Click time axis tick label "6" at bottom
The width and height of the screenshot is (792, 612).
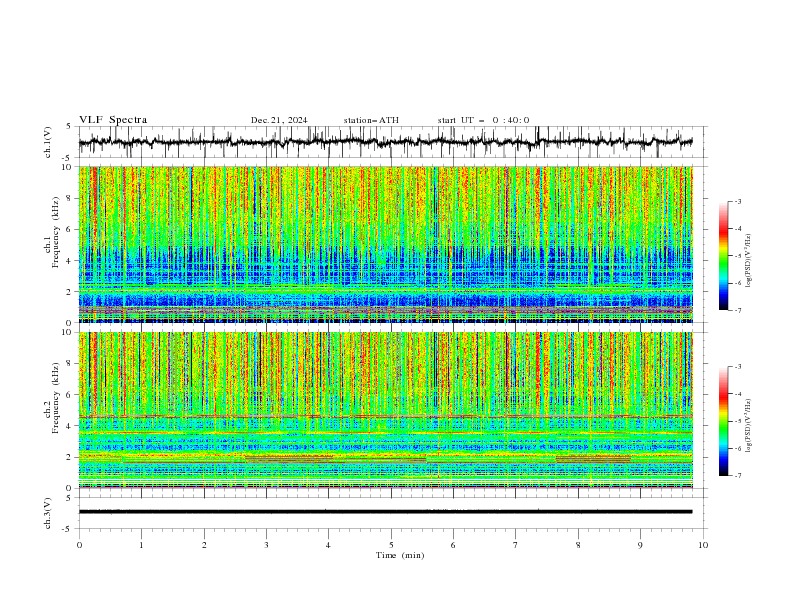click(x=453, y=545)
